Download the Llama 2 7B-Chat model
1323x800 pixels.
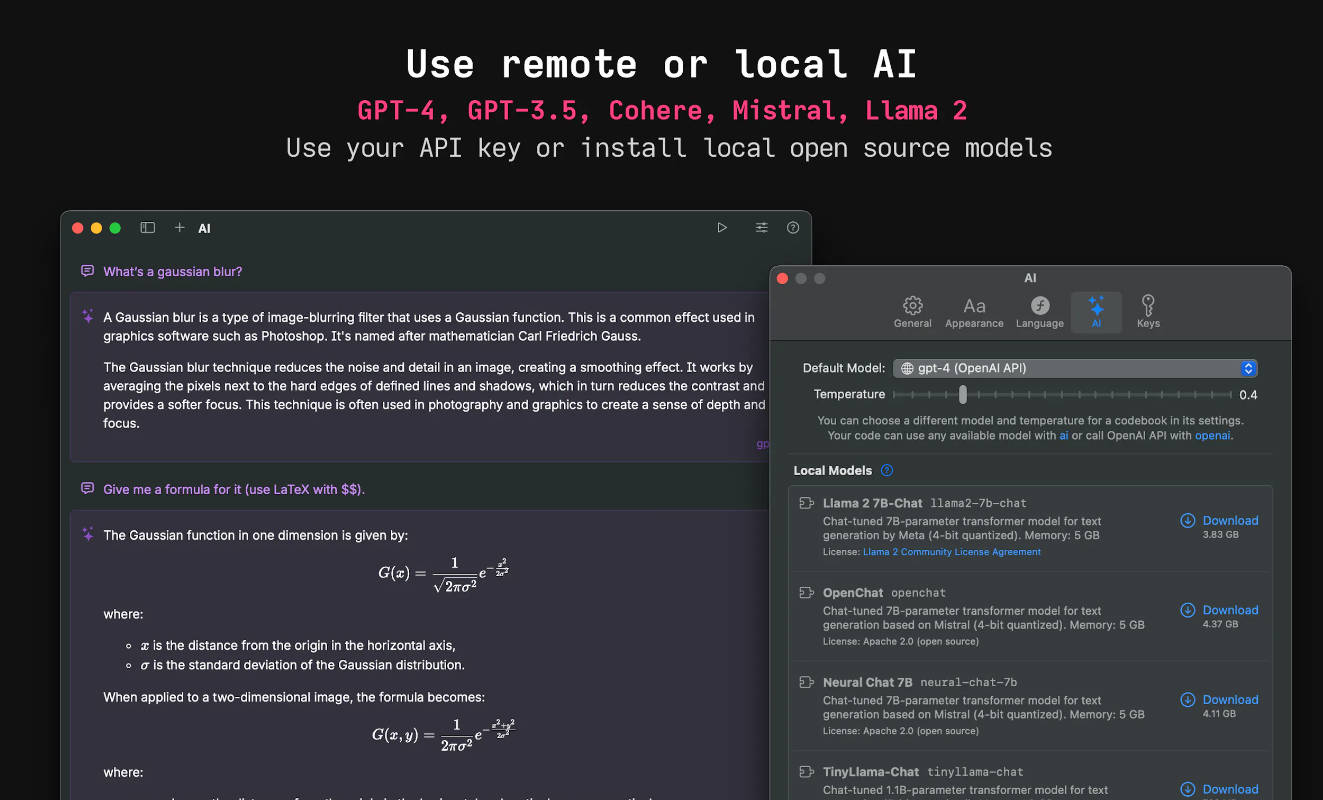(x=1229, y=521)
